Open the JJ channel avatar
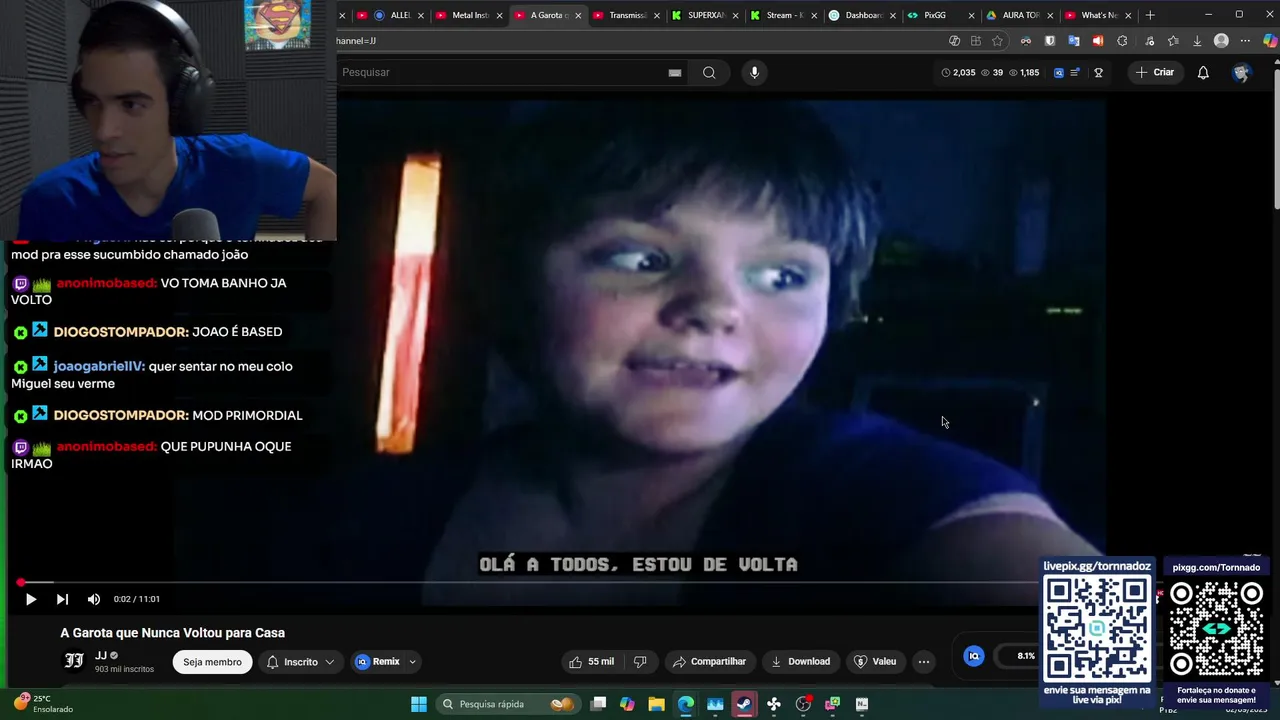 click(74, 660)
